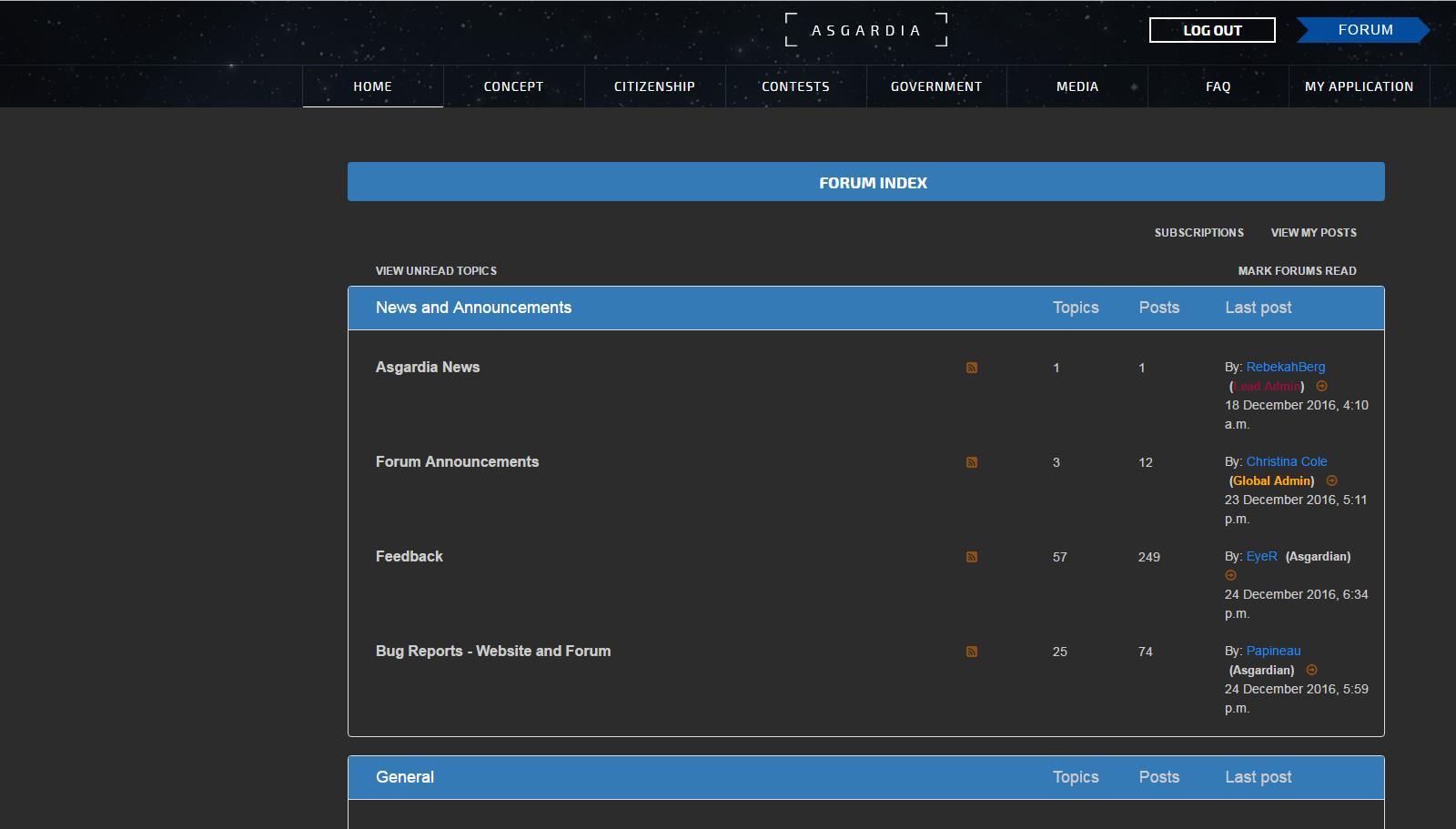View Papineau's profile
Screen dimensions: 1456x829
1273,651
